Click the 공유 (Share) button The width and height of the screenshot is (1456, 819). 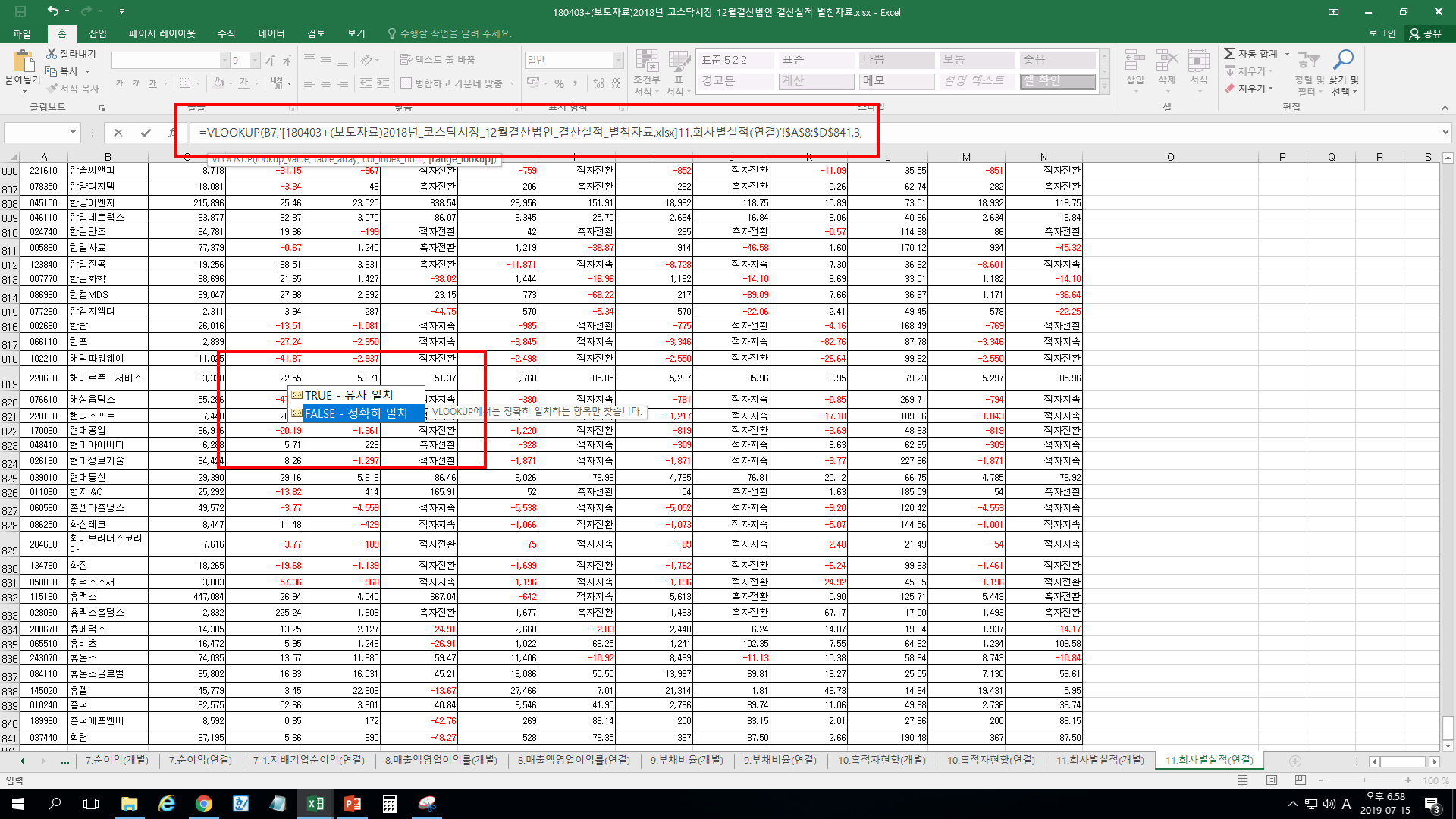[x=1425, y=33]
